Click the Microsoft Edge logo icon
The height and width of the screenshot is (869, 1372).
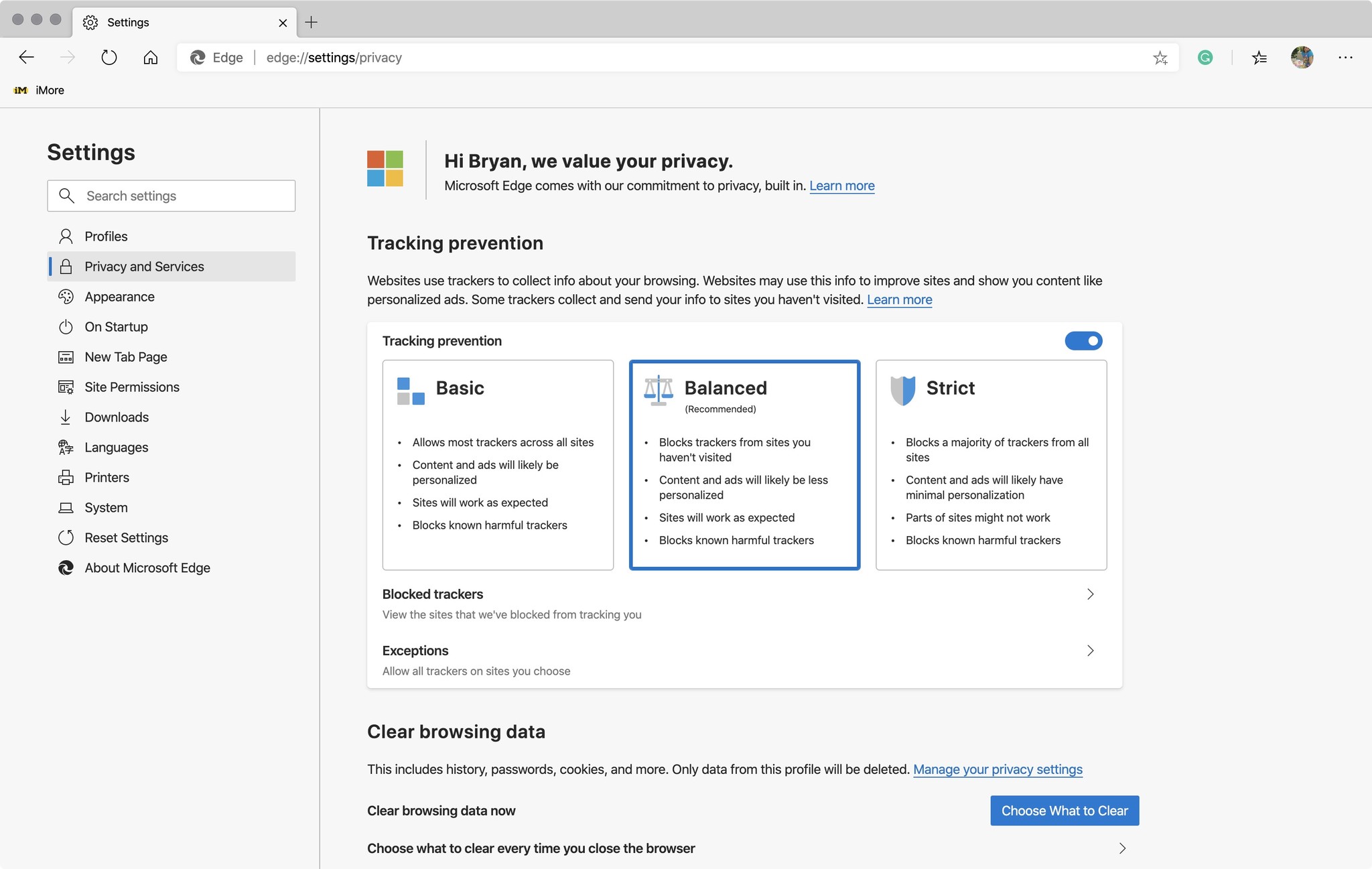[196, 57]
